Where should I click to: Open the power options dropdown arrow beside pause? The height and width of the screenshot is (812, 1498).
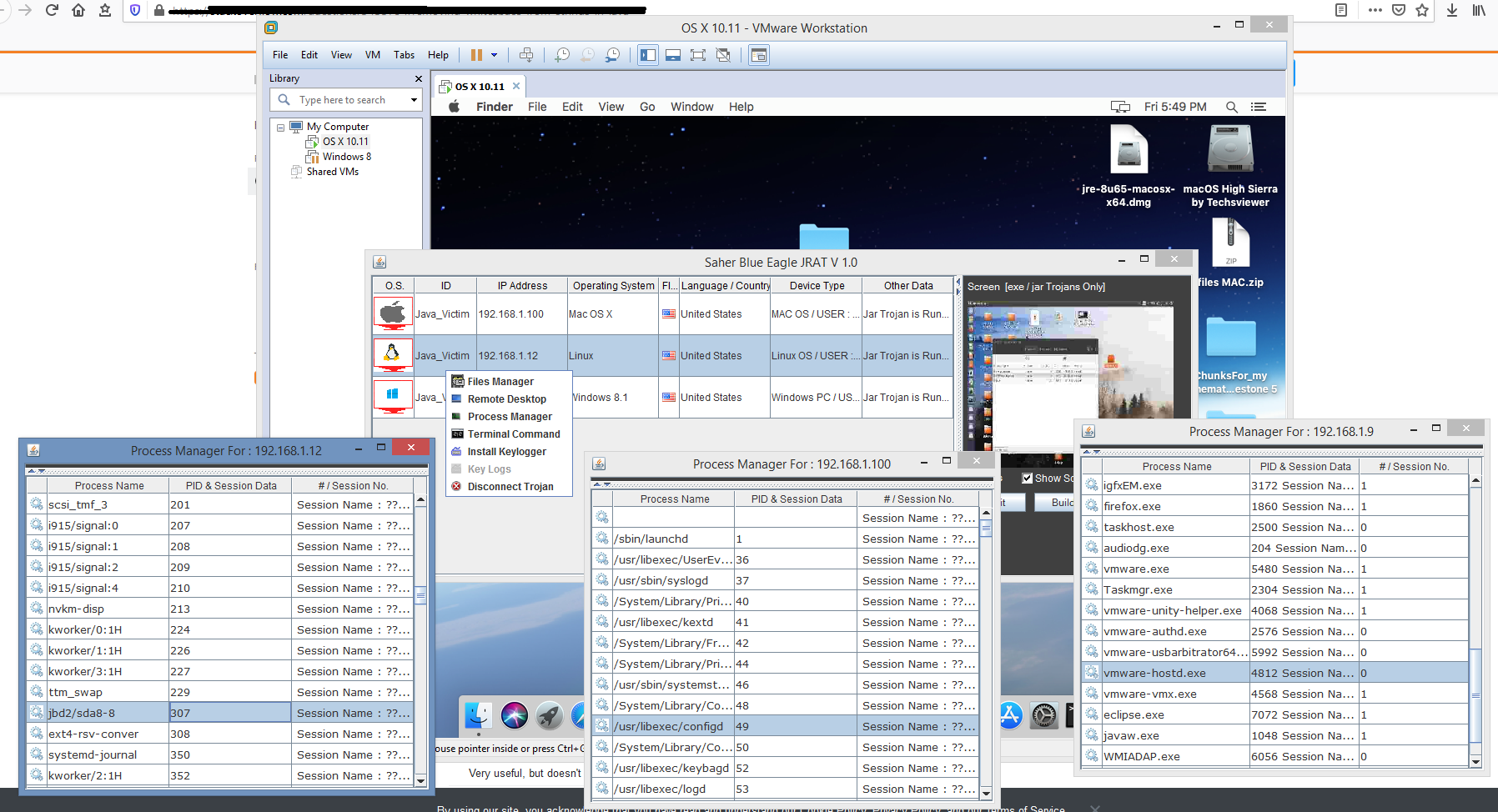point(494,55)
